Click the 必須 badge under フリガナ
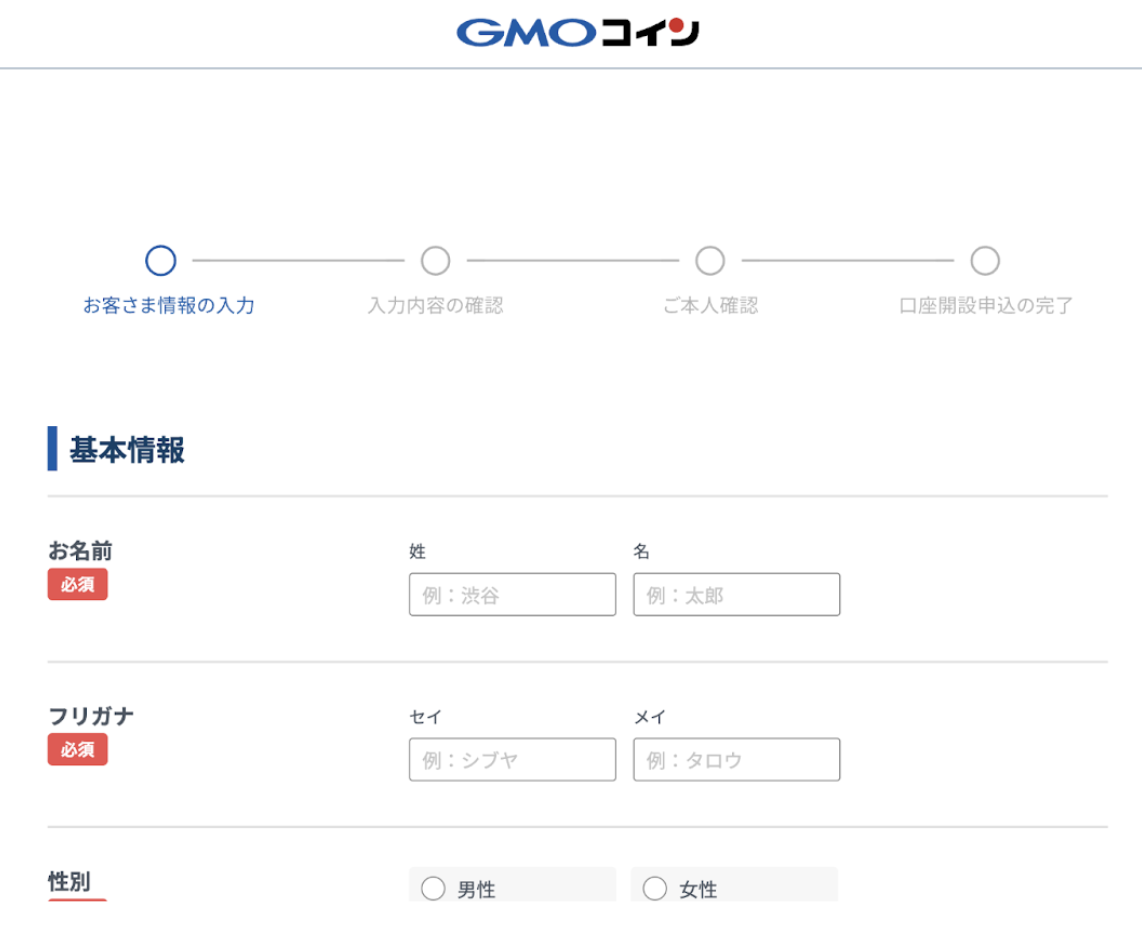1142x930 pixels. (x=78, y=749)
